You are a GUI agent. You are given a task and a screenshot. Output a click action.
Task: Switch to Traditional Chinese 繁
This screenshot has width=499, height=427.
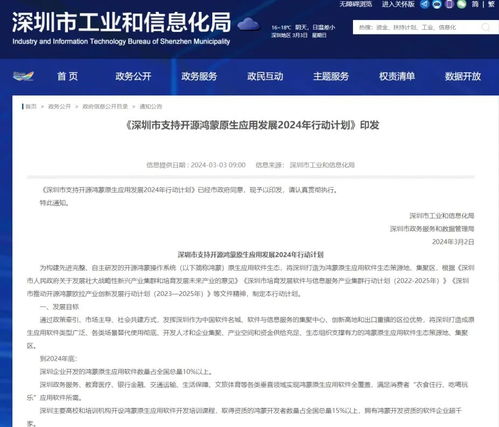click(x=491, y=4)
